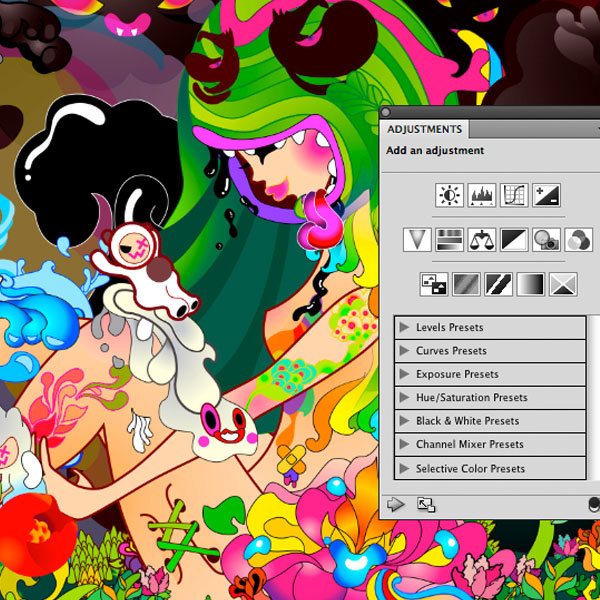Expand Selective Color Presets list

click(x=404, y=468)
